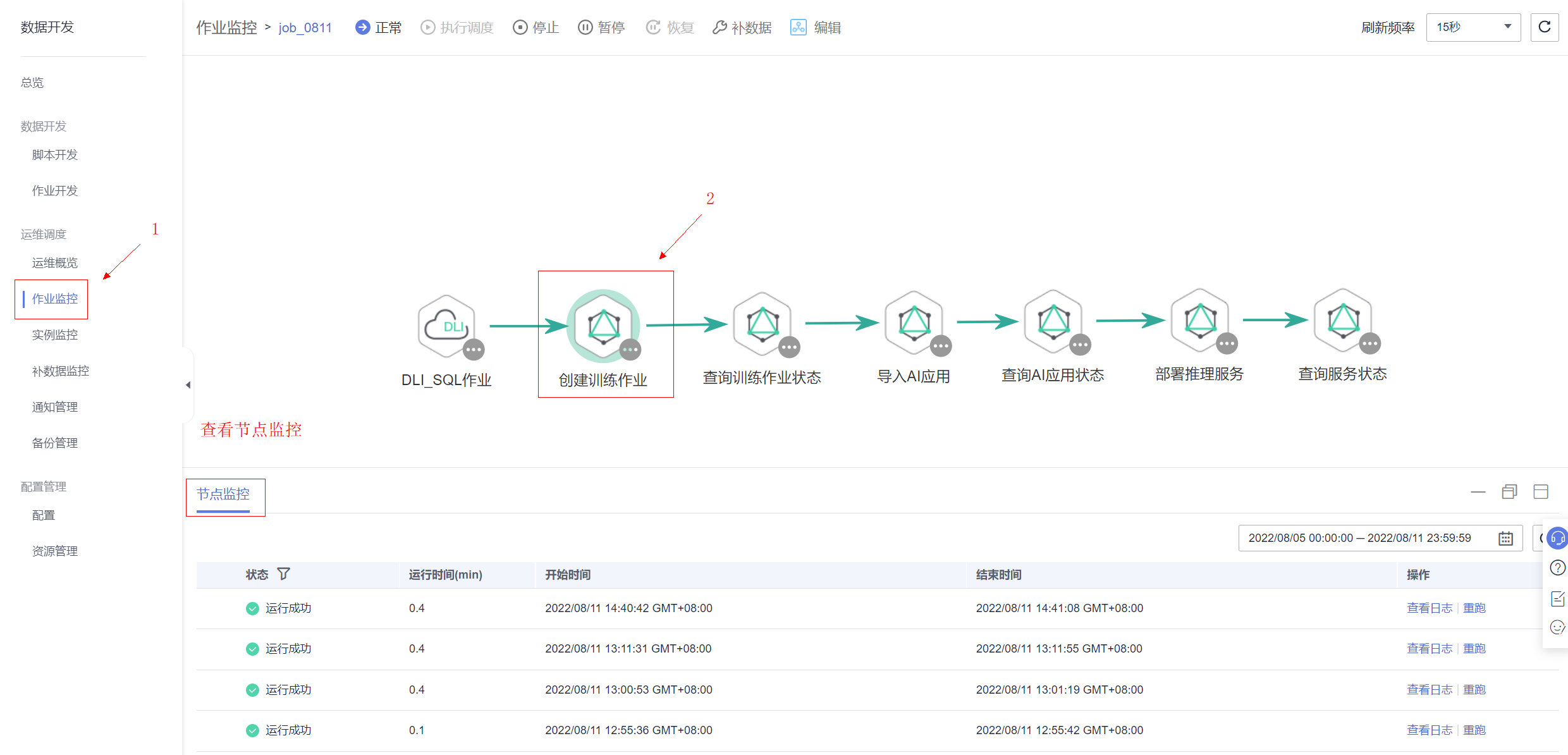This screenshot has width=1568, height=755.
Task: Open the more-options dots on 导入AI应用 node
Action: click(x=941, y=345)
